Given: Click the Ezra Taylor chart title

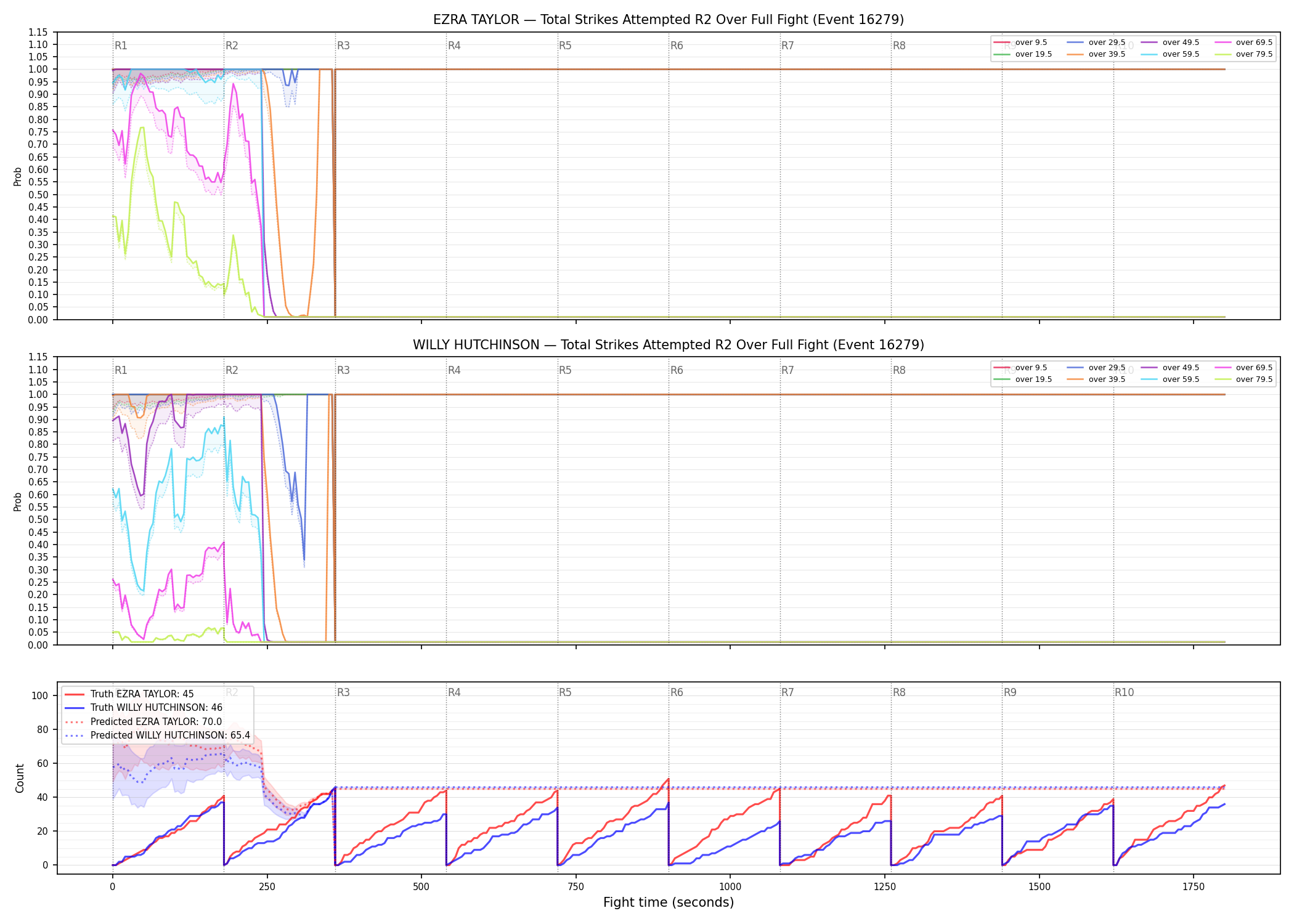Looking at the screenshot, I should pyautogui.click(x=669, y=20).
